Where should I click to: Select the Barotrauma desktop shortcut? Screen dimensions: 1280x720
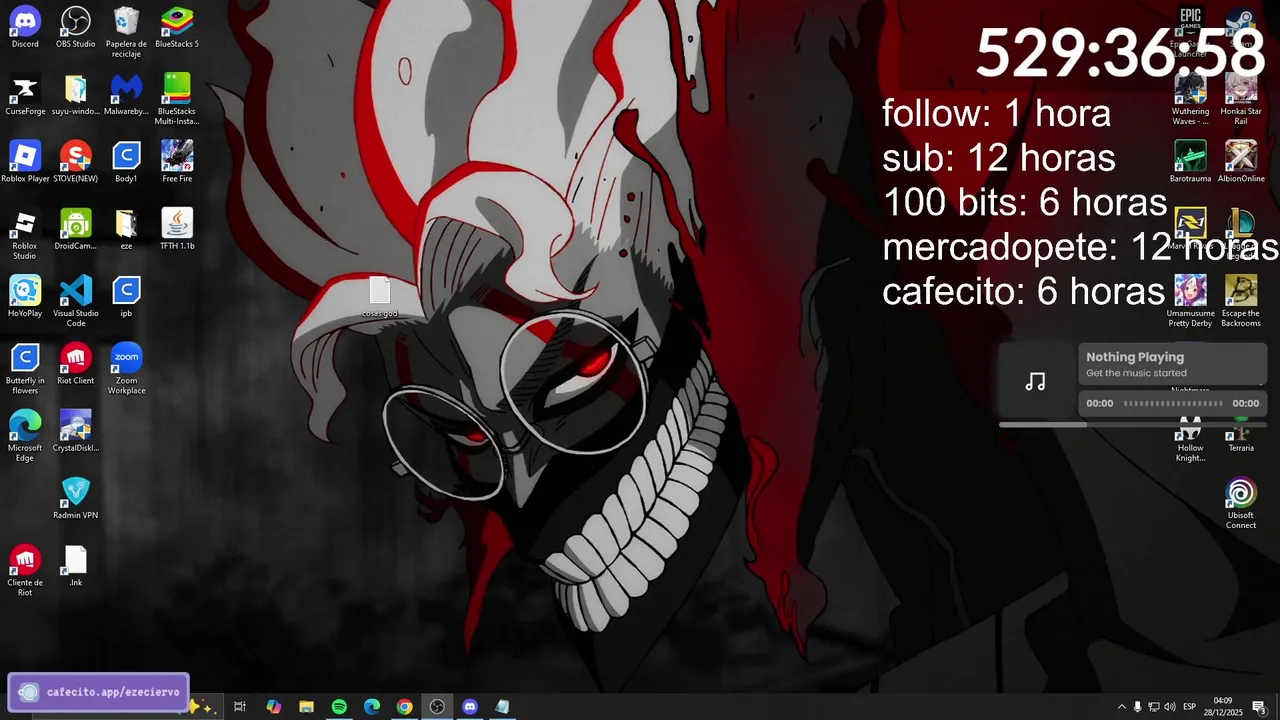[x=1190, y=162]
